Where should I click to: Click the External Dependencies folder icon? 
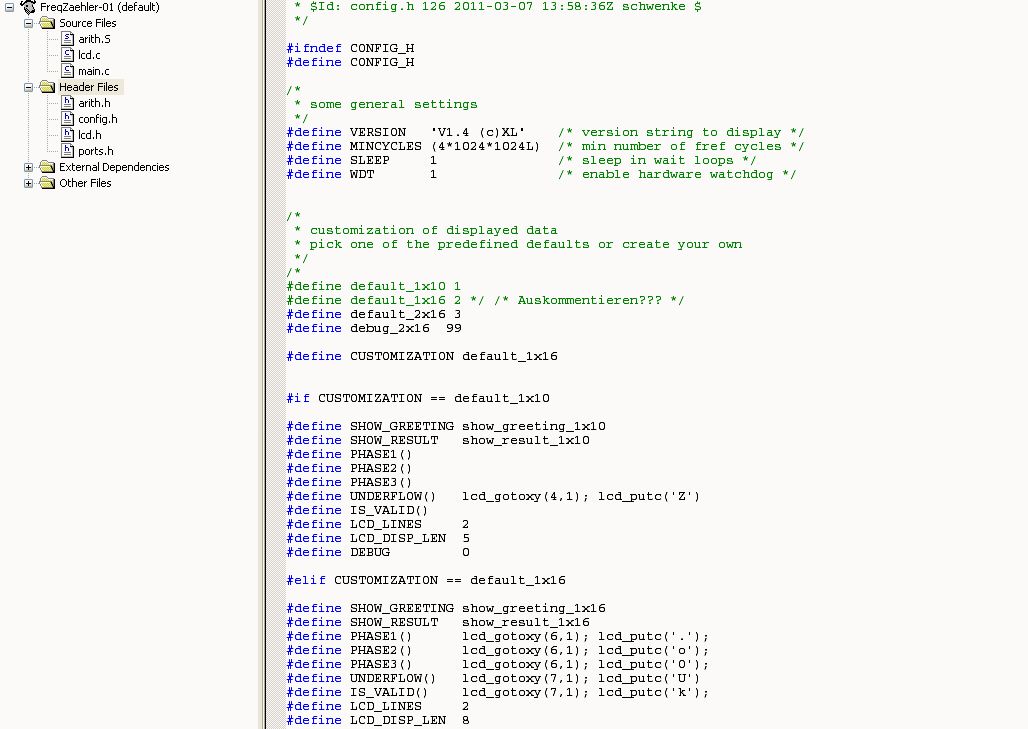click(47, 167)
